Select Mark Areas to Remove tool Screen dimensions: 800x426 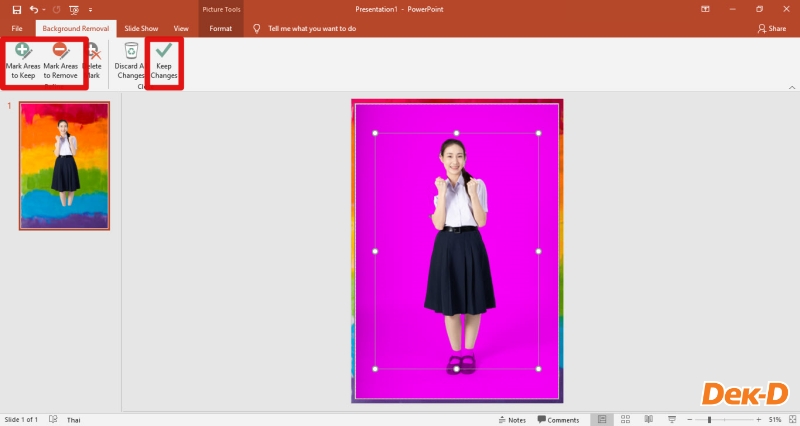(x=60, y=61)
